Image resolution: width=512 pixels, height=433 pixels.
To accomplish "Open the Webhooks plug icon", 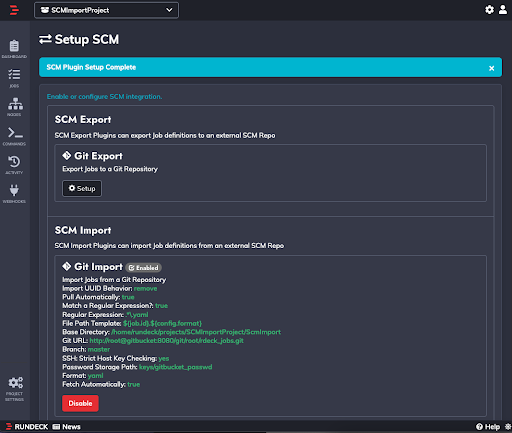I will coord(14,194).
